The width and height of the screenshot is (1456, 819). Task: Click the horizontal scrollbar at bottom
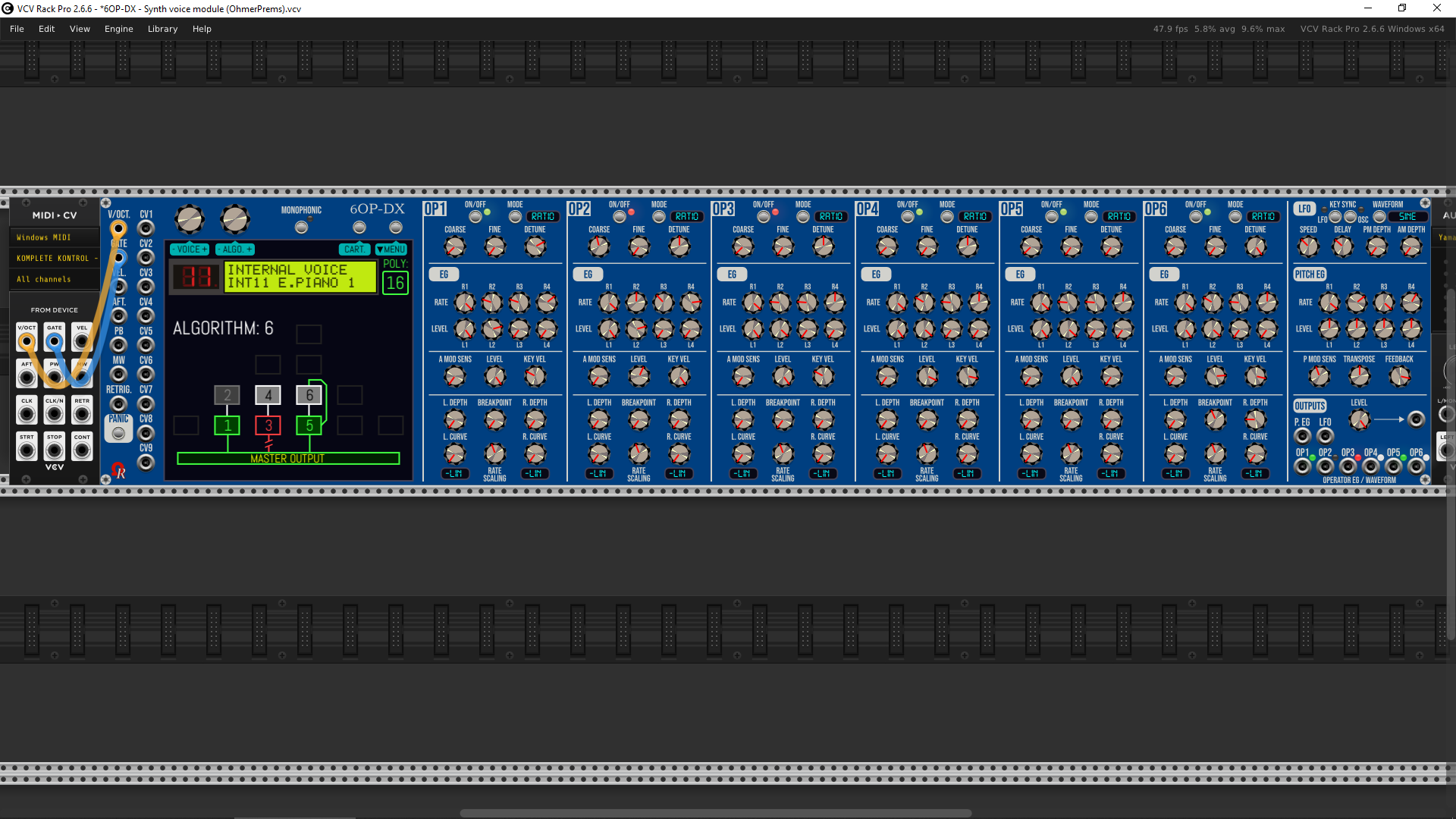click(715, 813)
